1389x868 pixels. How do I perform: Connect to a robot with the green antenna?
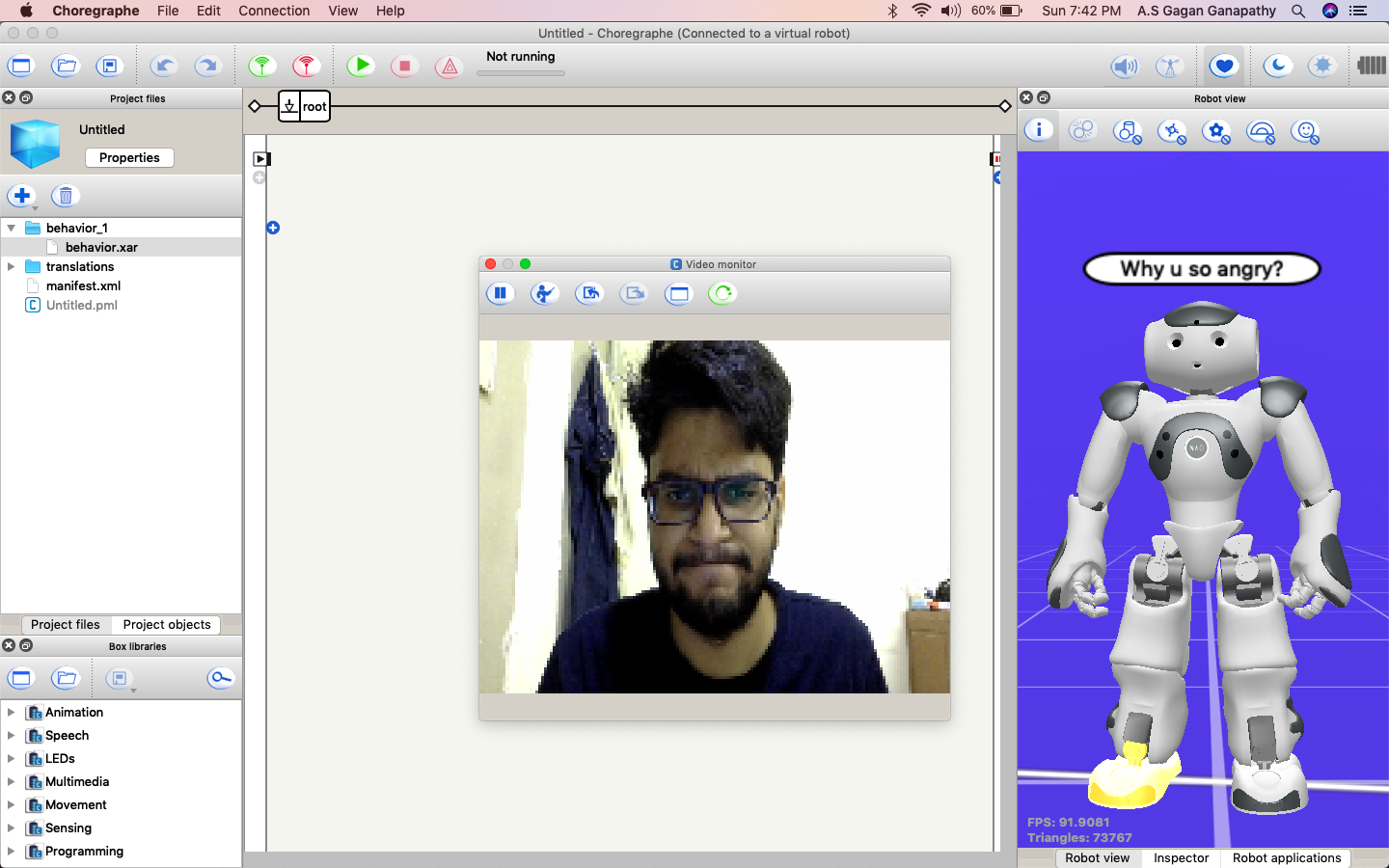(x=261, y=67)
